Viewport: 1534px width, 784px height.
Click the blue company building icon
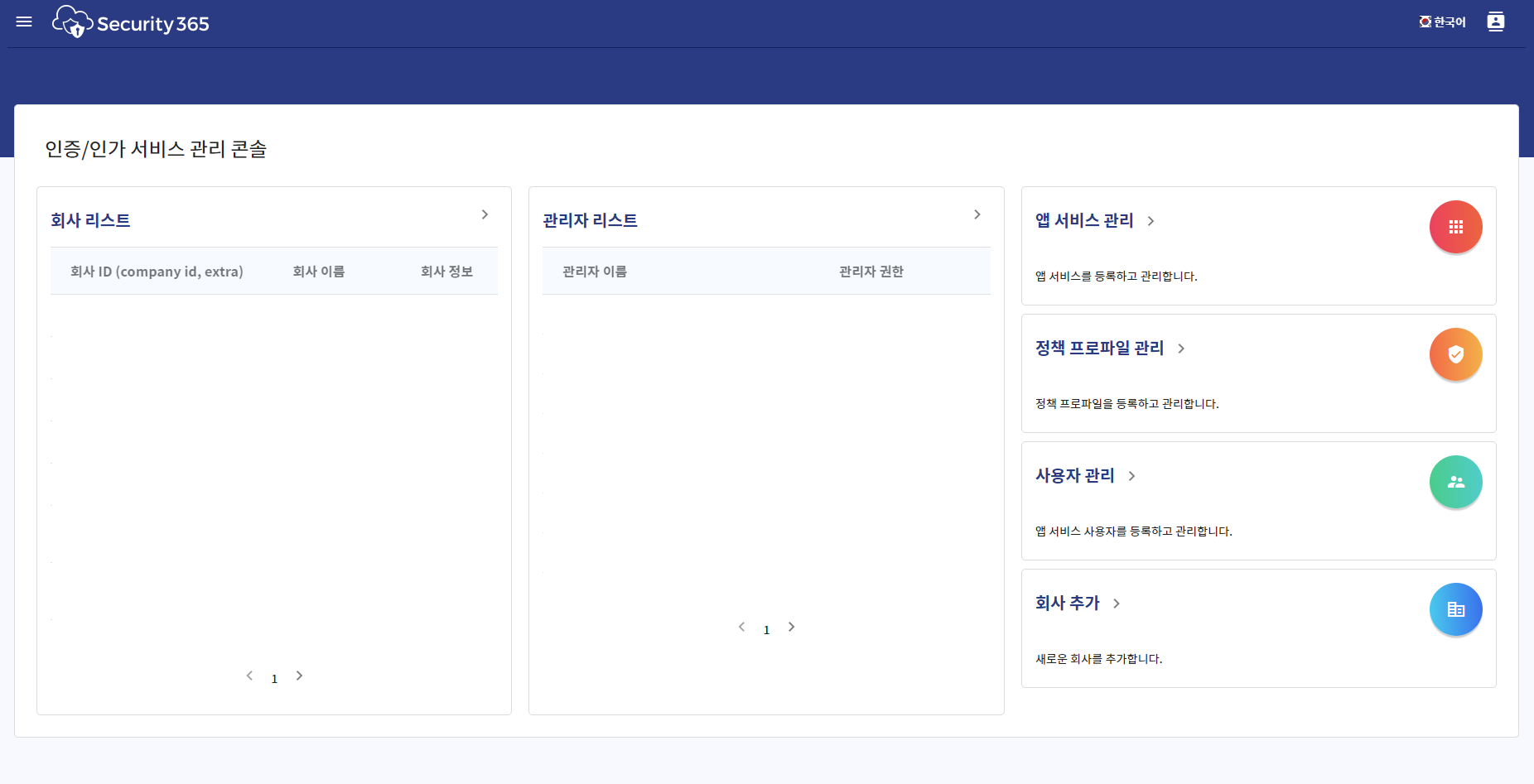(x=1455, y=609)
